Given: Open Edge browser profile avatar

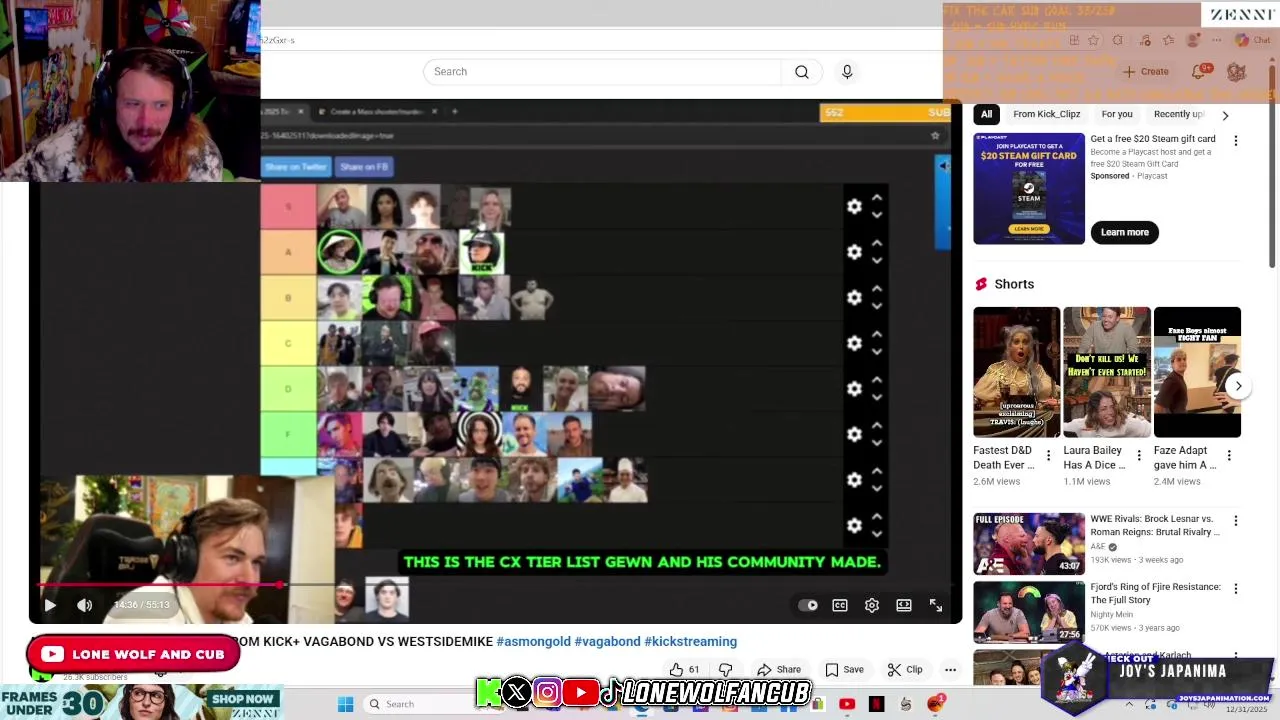Looking at the screenshot, I should pyautogui.click(x=1192, y=40).
